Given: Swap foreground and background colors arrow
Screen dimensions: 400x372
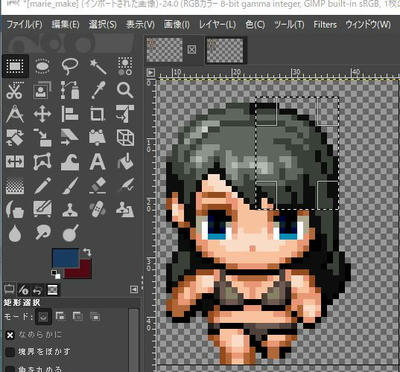Looking at the screenshot, I should 86,252.
